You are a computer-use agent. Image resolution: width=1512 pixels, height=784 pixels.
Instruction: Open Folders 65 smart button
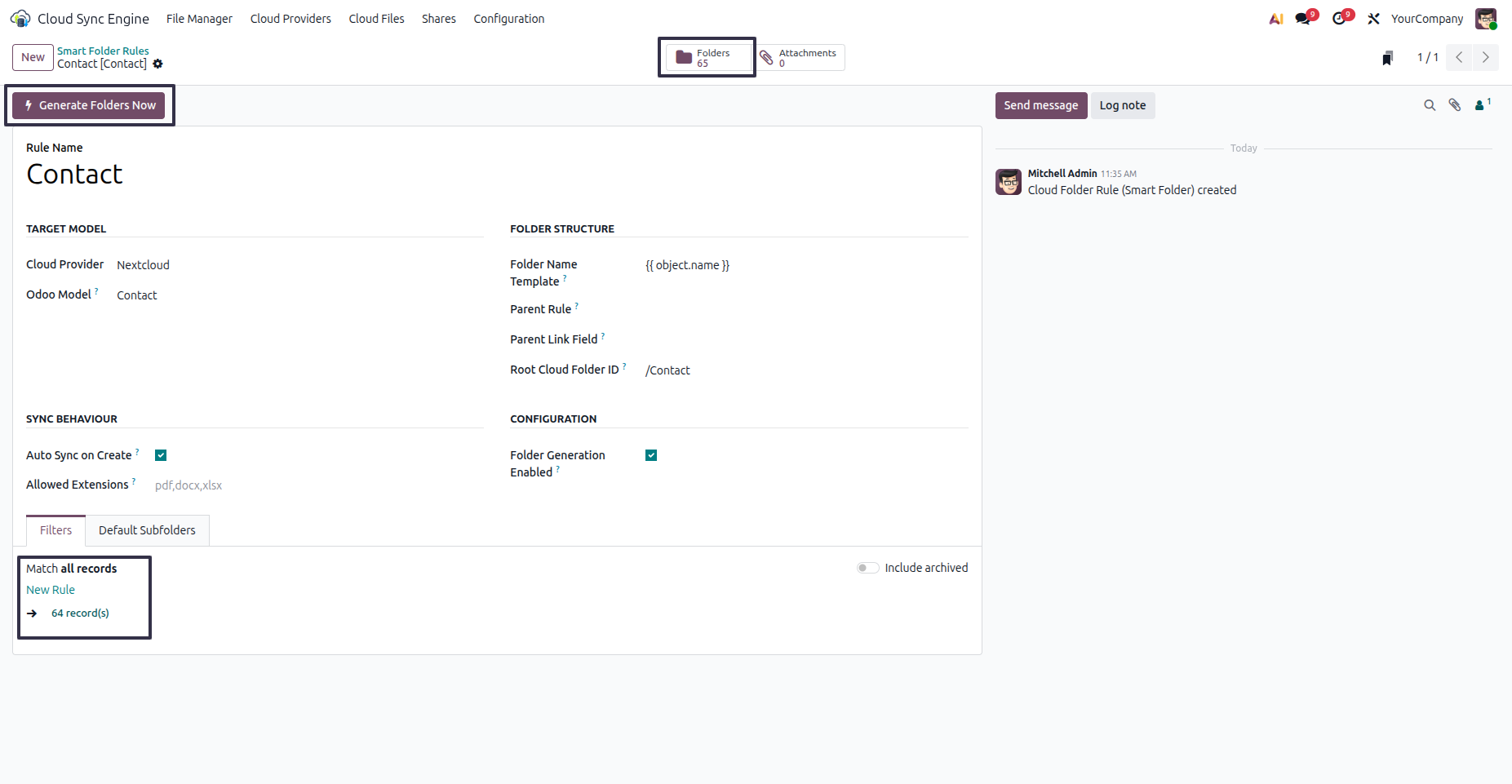707,57
